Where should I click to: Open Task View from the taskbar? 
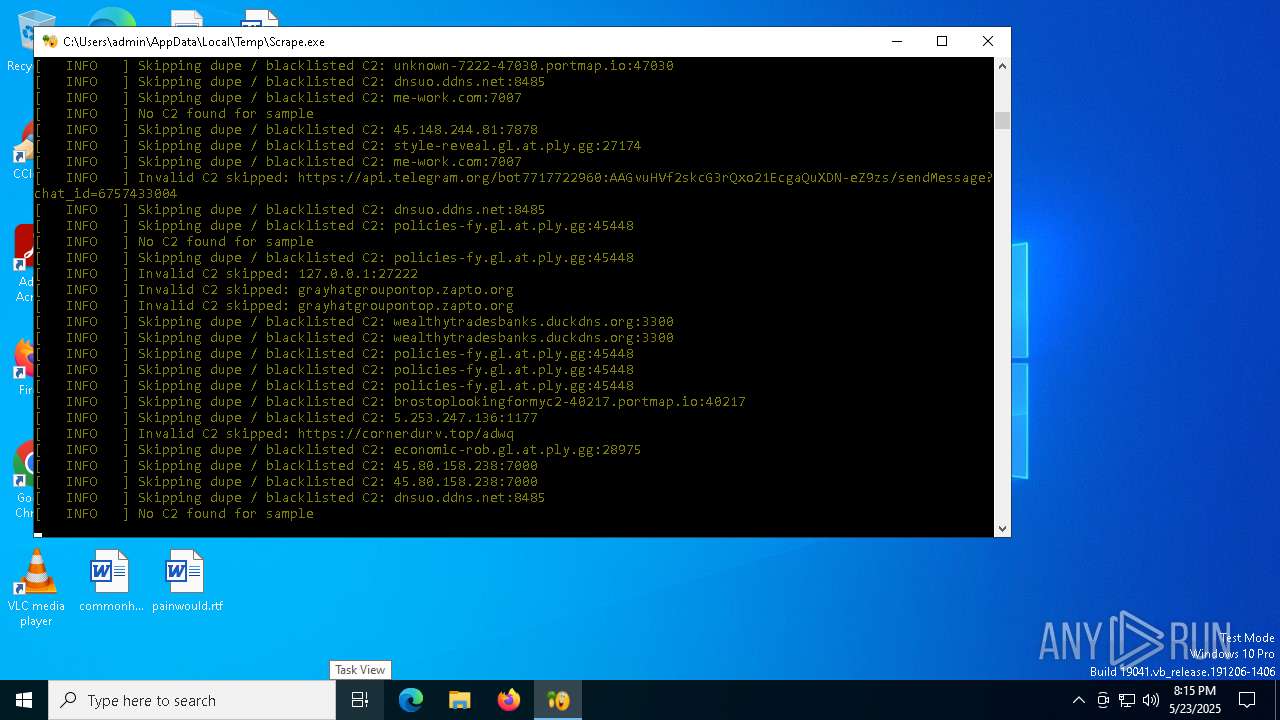point(360,700)
